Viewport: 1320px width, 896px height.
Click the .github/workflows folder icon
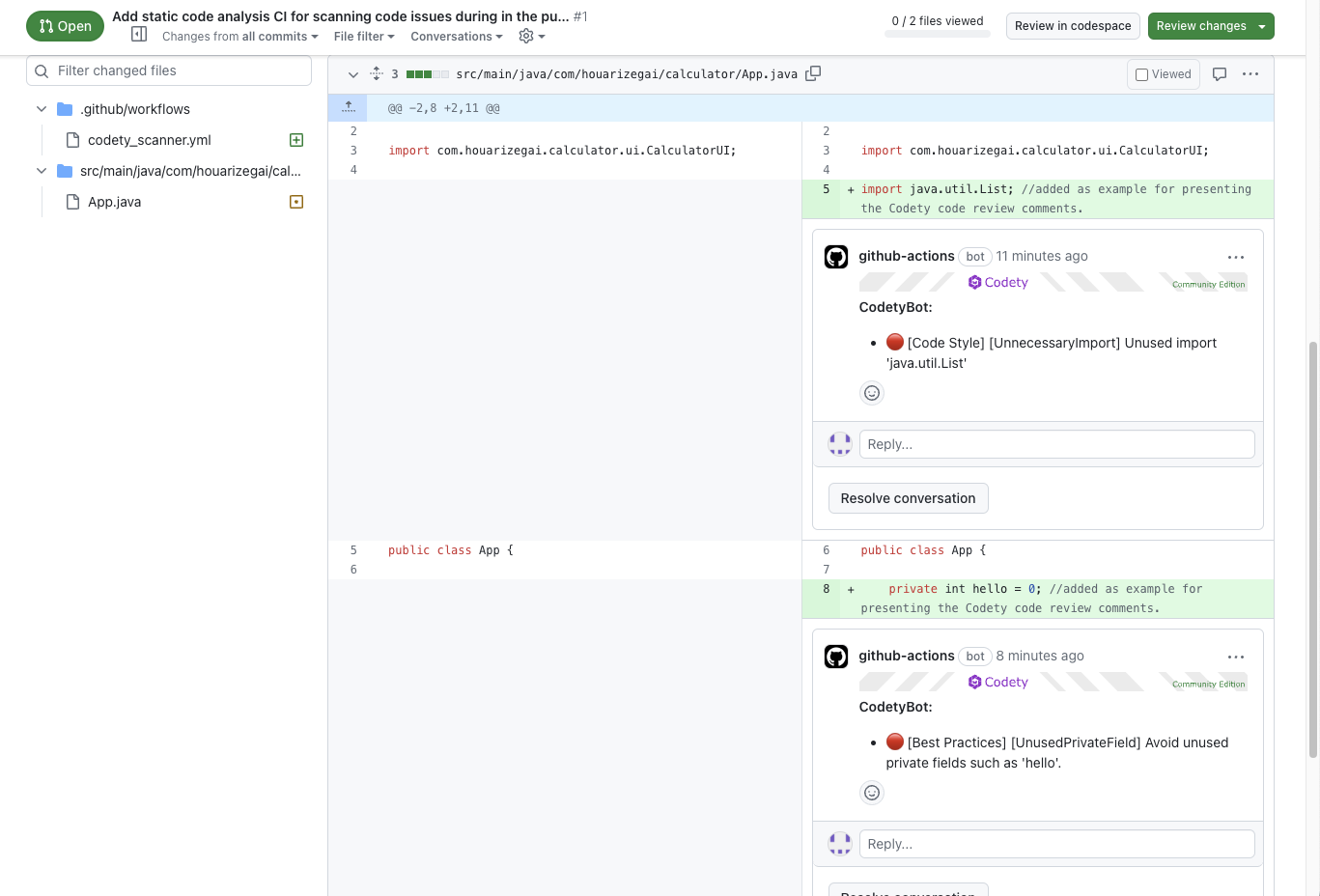click(x=65, y=109)
